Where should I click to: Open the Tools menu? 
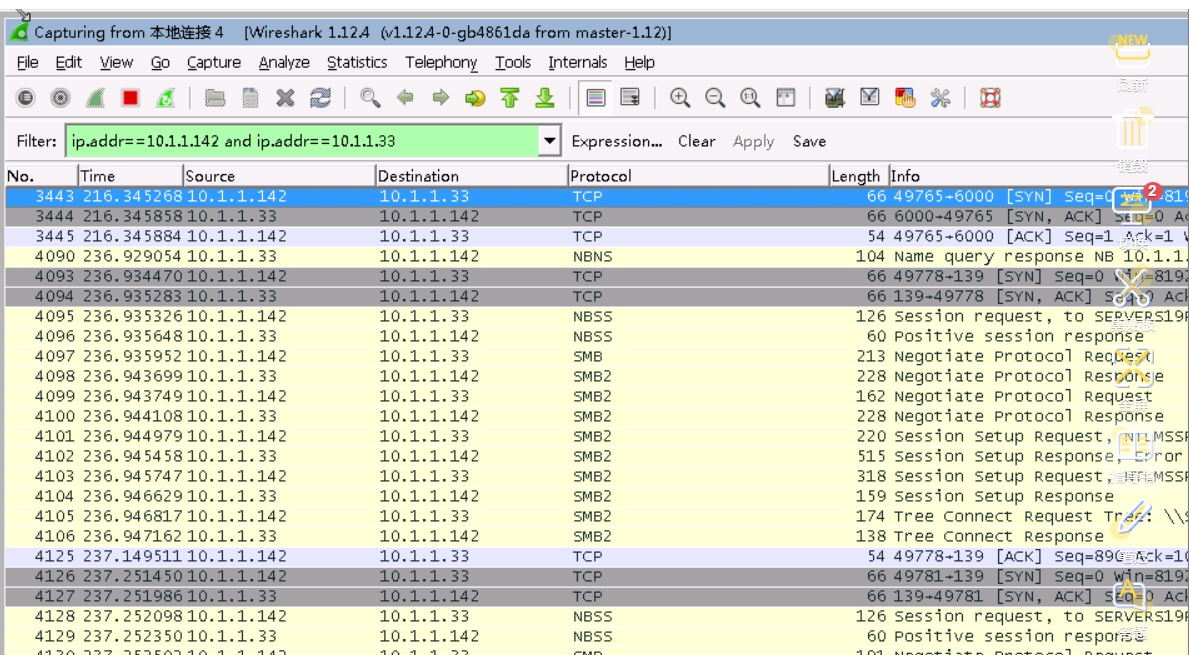513,62
